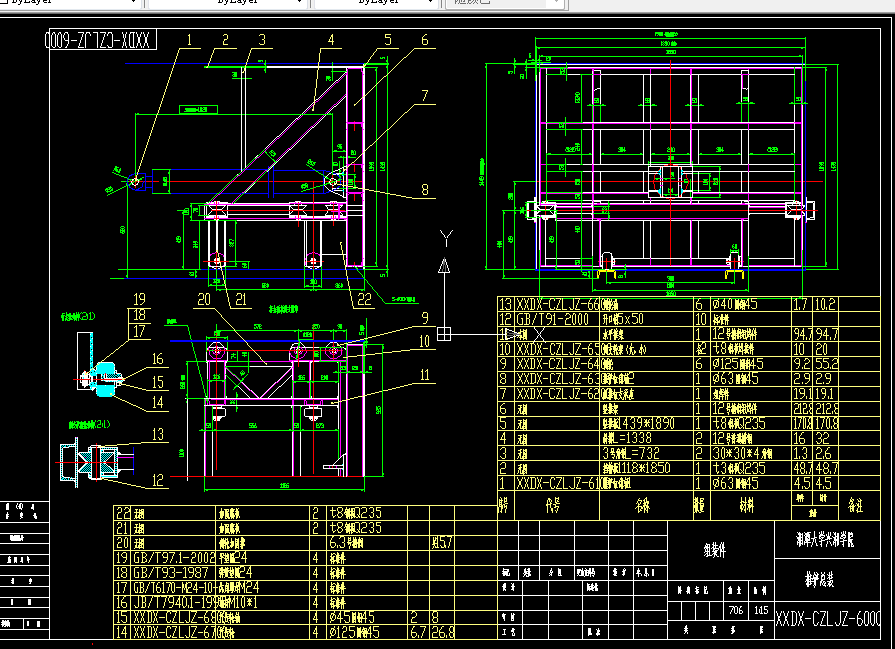895x649 pixels.
Task: Select balloon number 11 callout
Action: coord(425,375)
